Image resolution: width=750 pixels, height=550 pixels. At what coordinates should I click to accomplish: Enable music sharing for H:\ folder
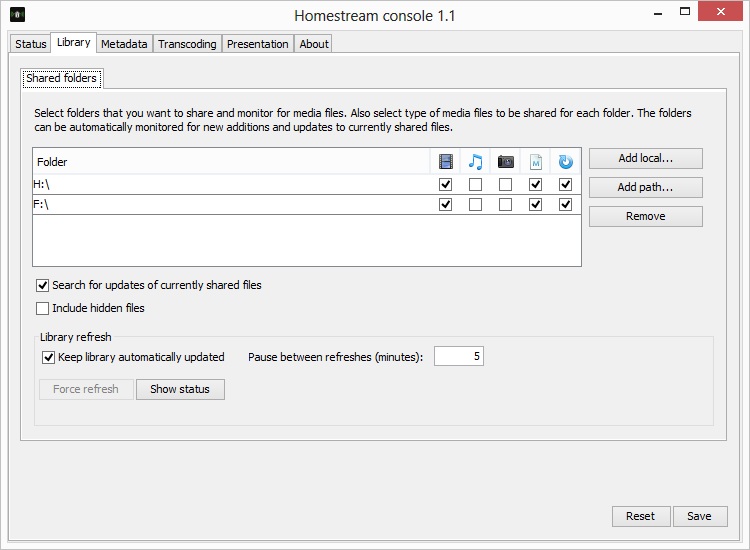tap(475, 185)
